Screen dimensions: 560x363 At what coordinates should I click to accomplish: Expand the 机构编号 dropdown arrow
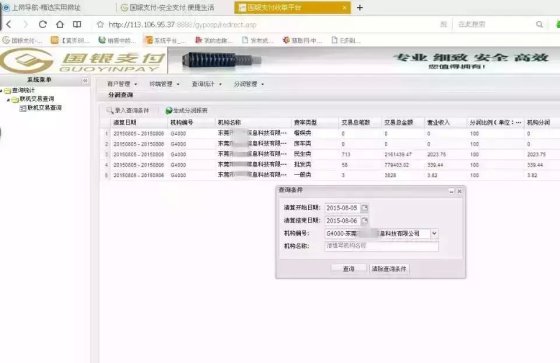(434, 234)
